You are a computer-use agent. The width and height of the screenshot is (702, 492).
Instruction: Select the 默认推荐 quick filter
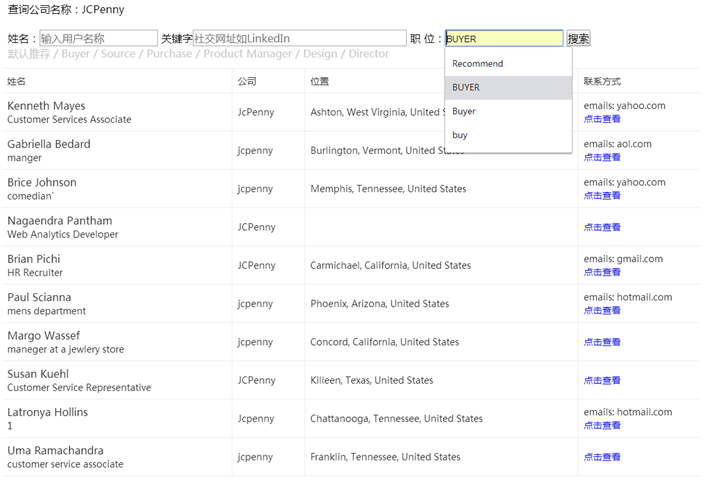[x=29, y=54]
